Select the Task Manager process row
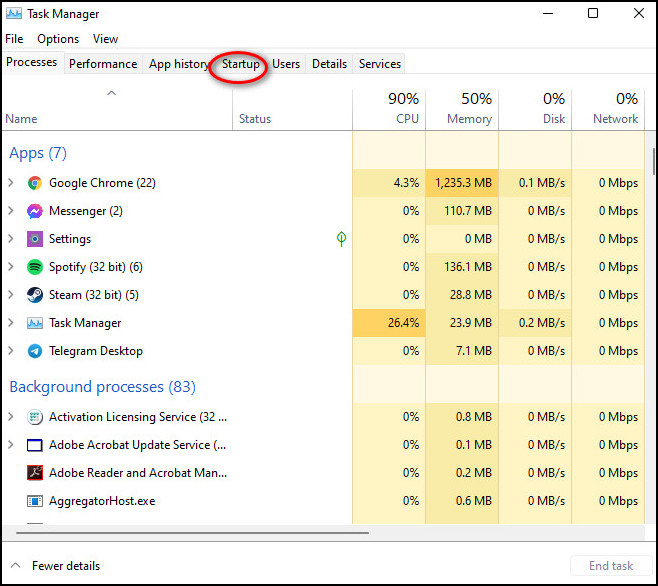The image size is (658, 586). coord(323,323)
